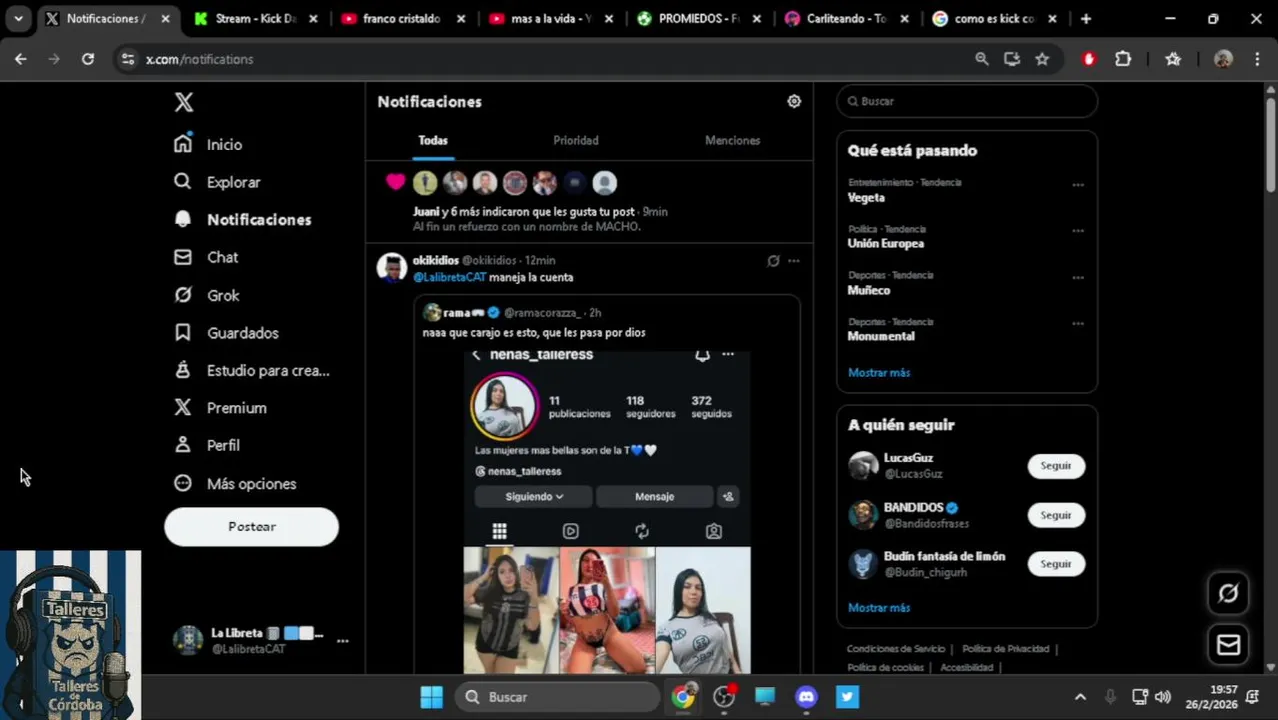1278x720 pixels.
Task: Open Windows Start button
Action: (x=431, y=697)
